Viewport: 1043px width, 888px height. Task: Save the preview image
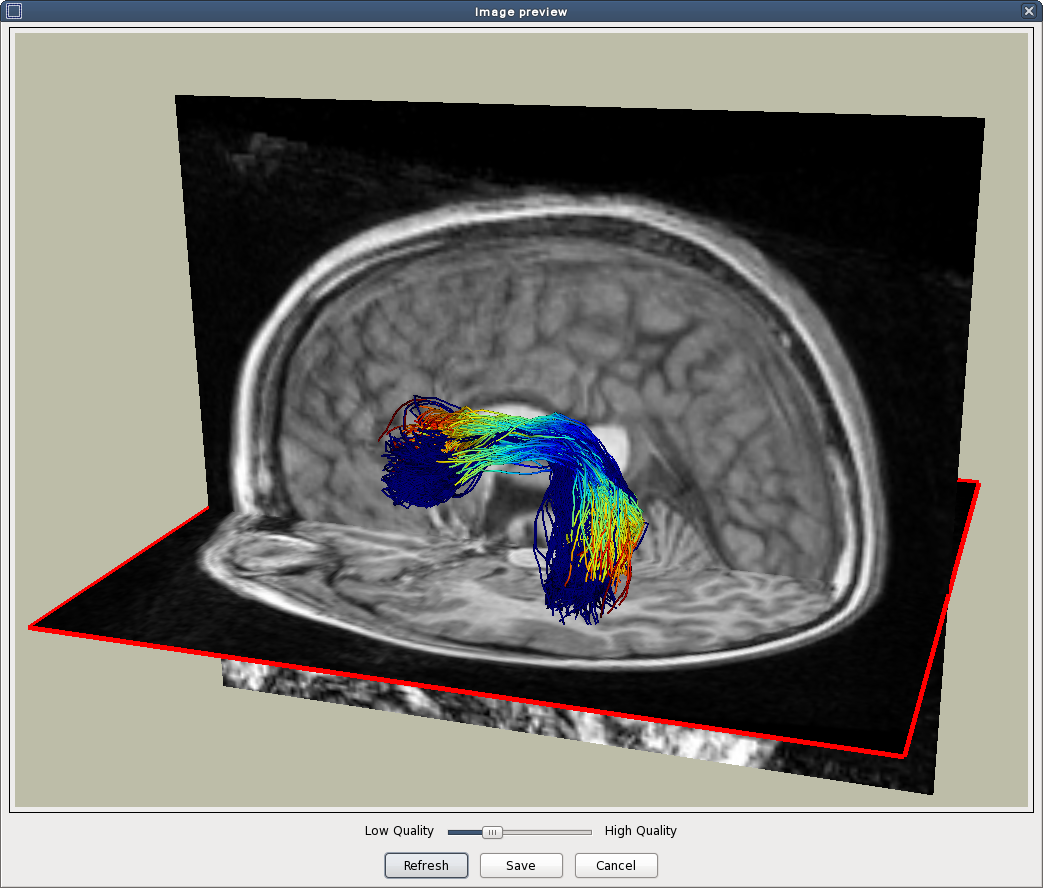coord(520,865)
